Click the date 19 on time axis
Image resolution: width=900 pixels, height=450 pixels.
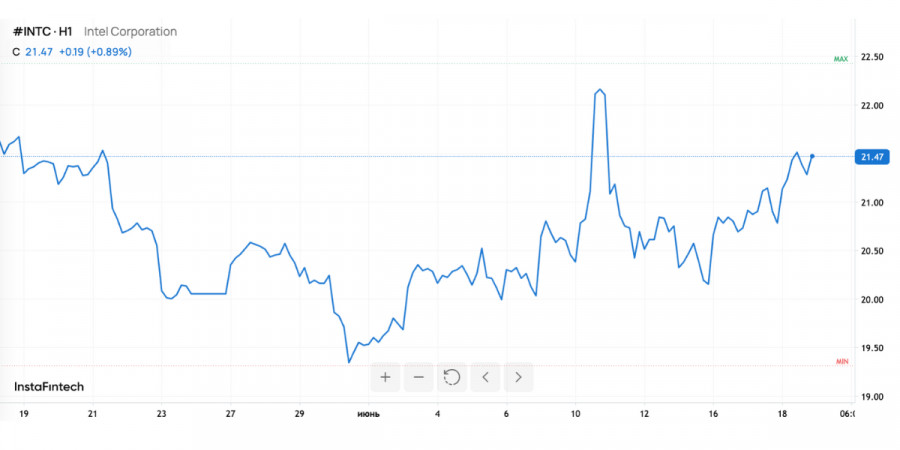coord(24,413)
